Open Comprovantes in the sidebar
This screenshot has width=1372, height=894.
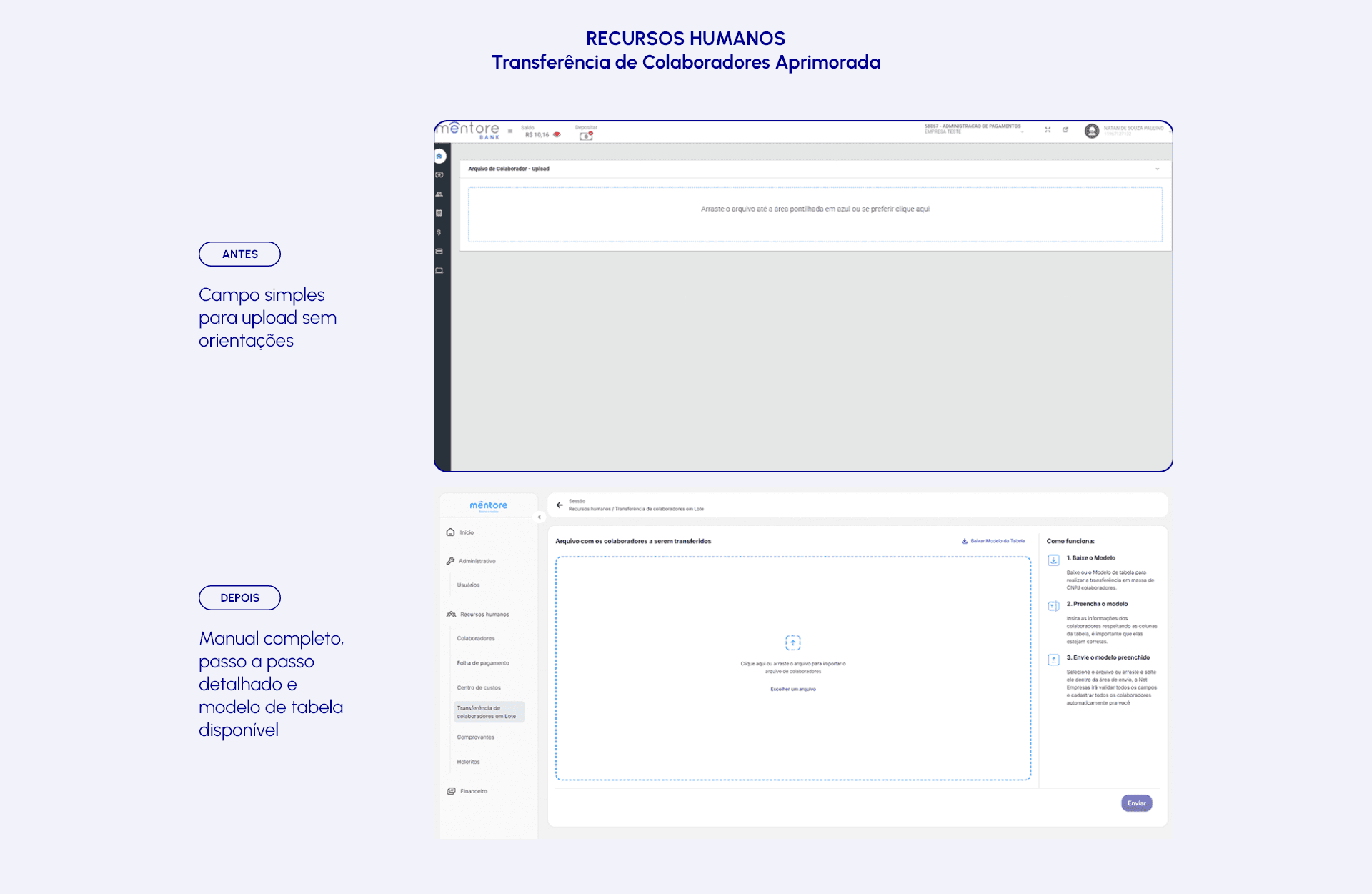pyautogui.click(x=476, y=737)
